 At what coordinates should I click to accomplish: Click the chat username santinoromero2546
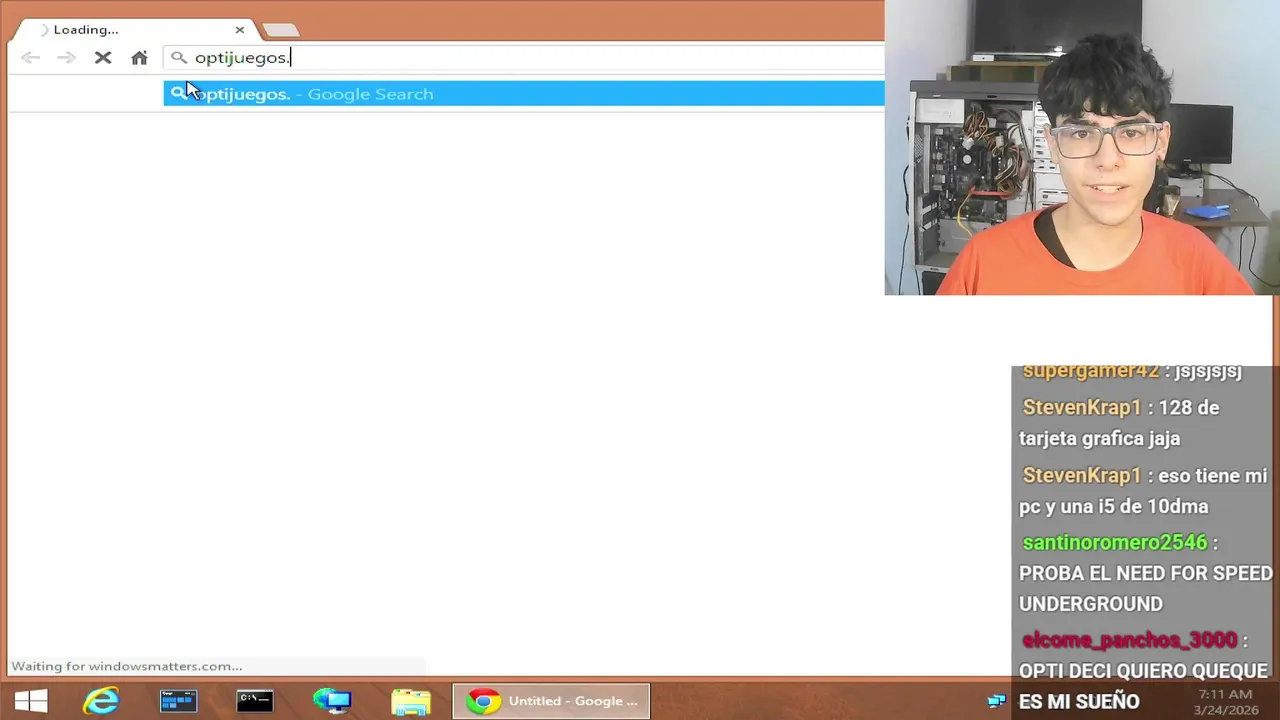tap(1115, 543)
